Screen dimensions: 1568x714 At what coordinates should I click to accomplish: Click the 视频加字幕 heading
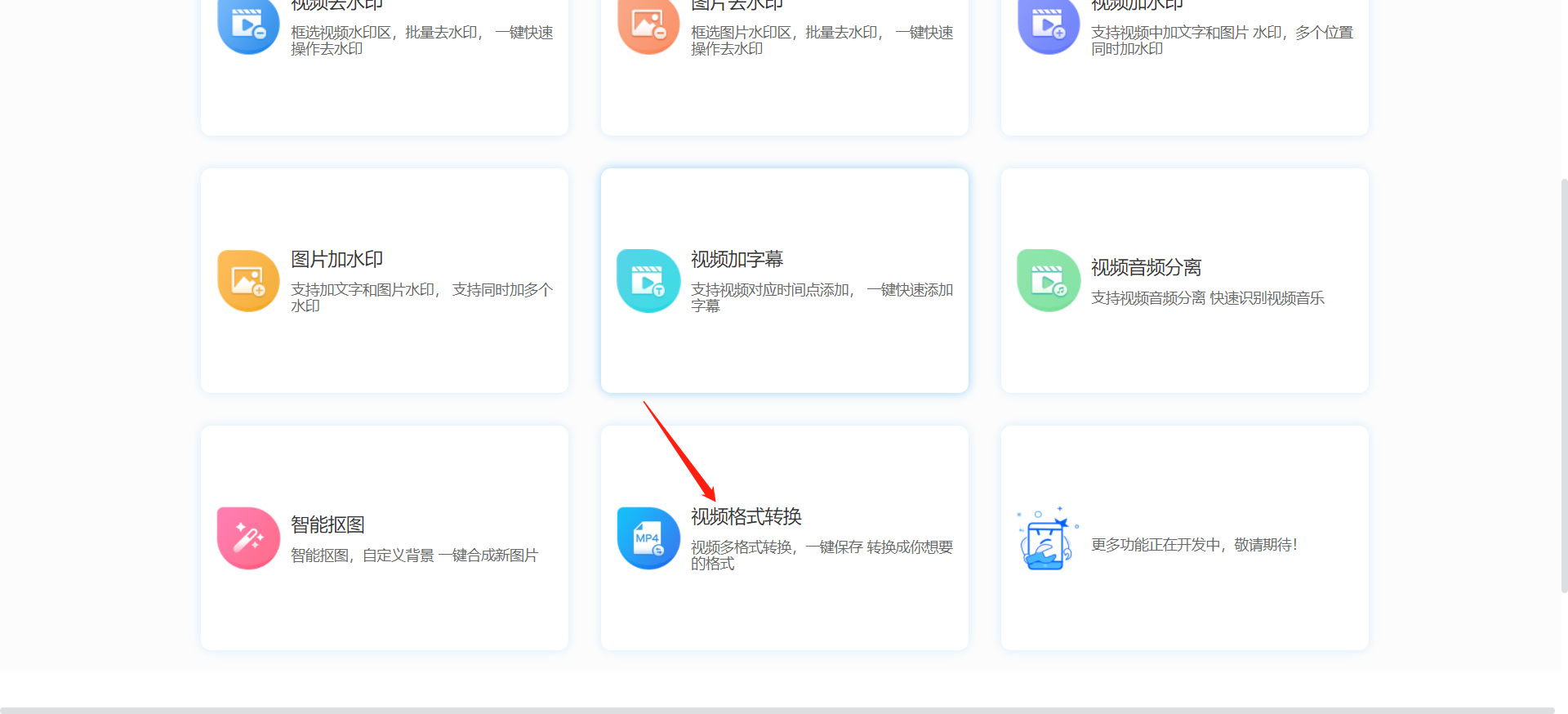(737, 260)
